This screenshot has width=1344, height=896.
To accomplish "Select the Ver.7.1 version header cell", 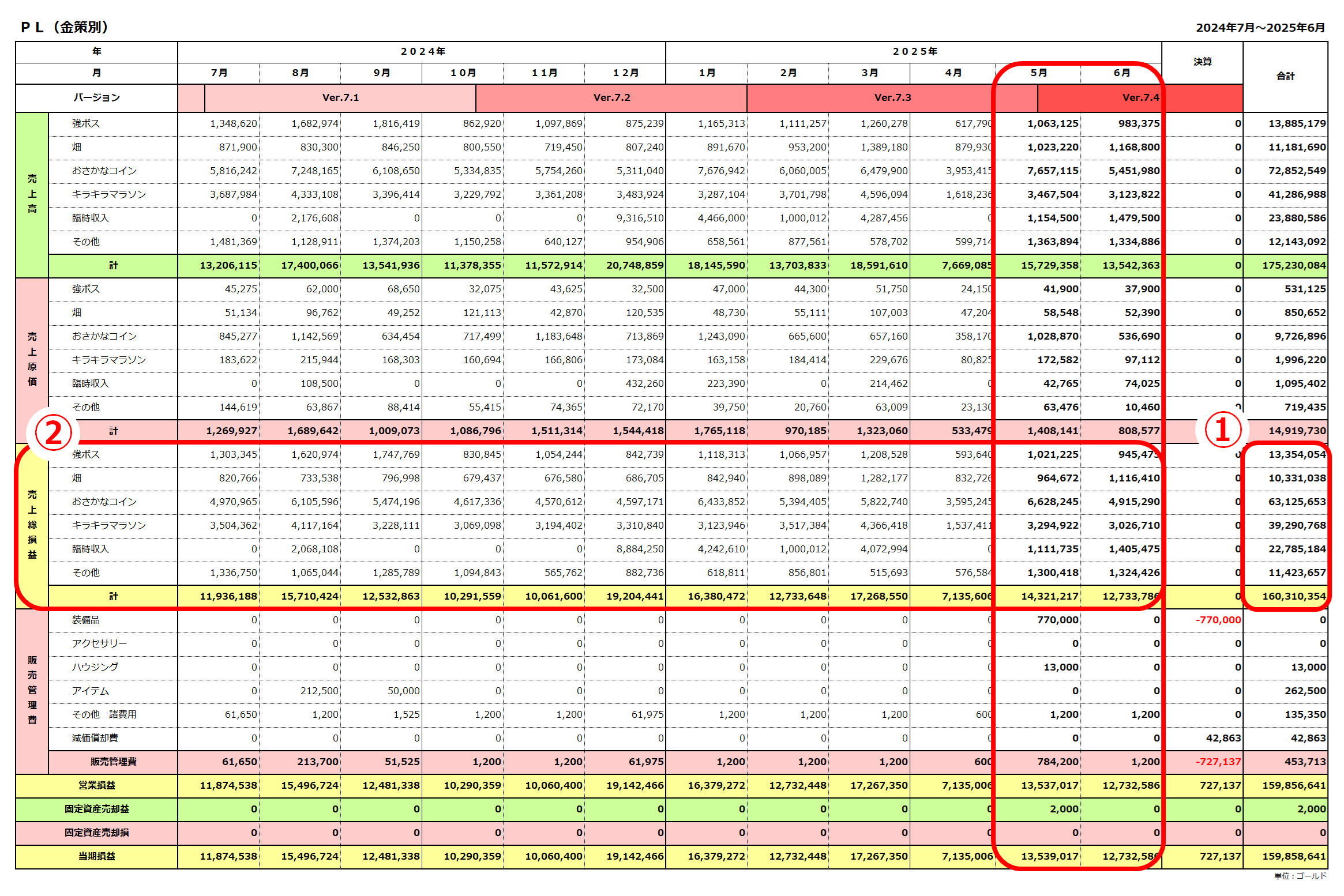I will [x=340, y=97].
